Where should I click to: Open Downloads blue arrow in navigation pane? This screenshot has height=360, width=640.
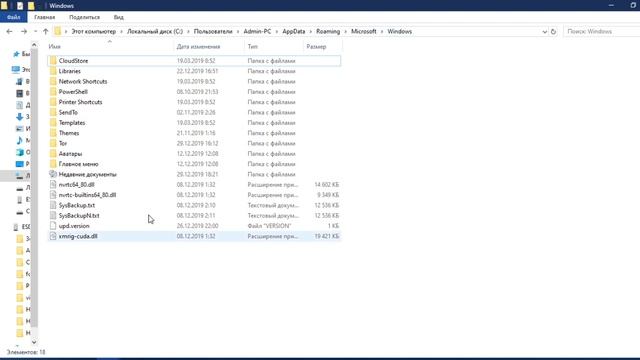click(19, 117)
